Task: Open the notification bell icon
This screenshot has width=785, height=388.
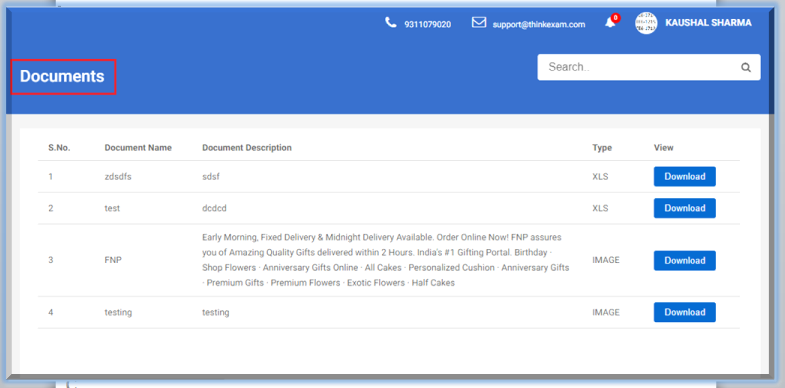Action: tap(610, 23)
